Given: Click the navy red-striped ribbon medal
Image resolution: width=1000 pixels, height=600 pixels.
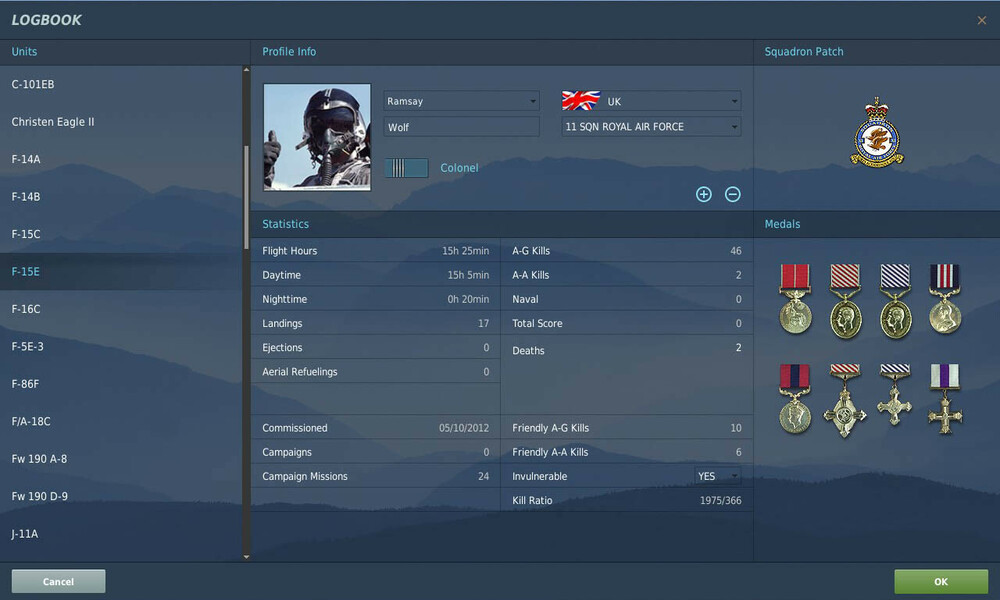Looking at the screenshot, I should [945, 299].
